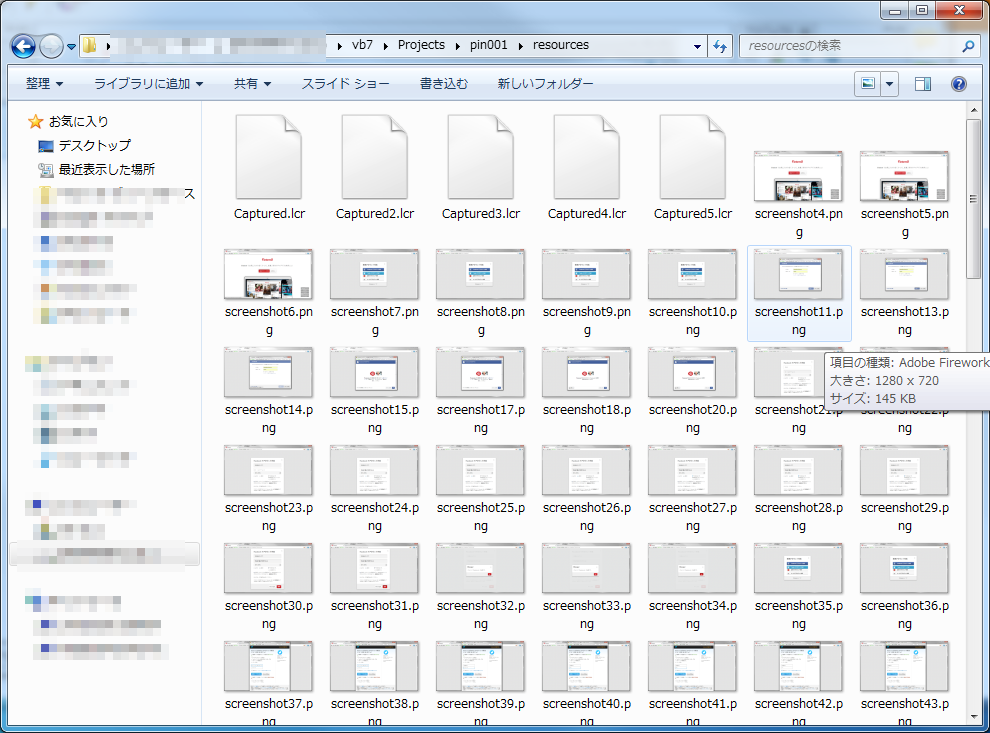Open the help question mark icon
The height and width of the screenshot is (733, 990).
[958, 84]
